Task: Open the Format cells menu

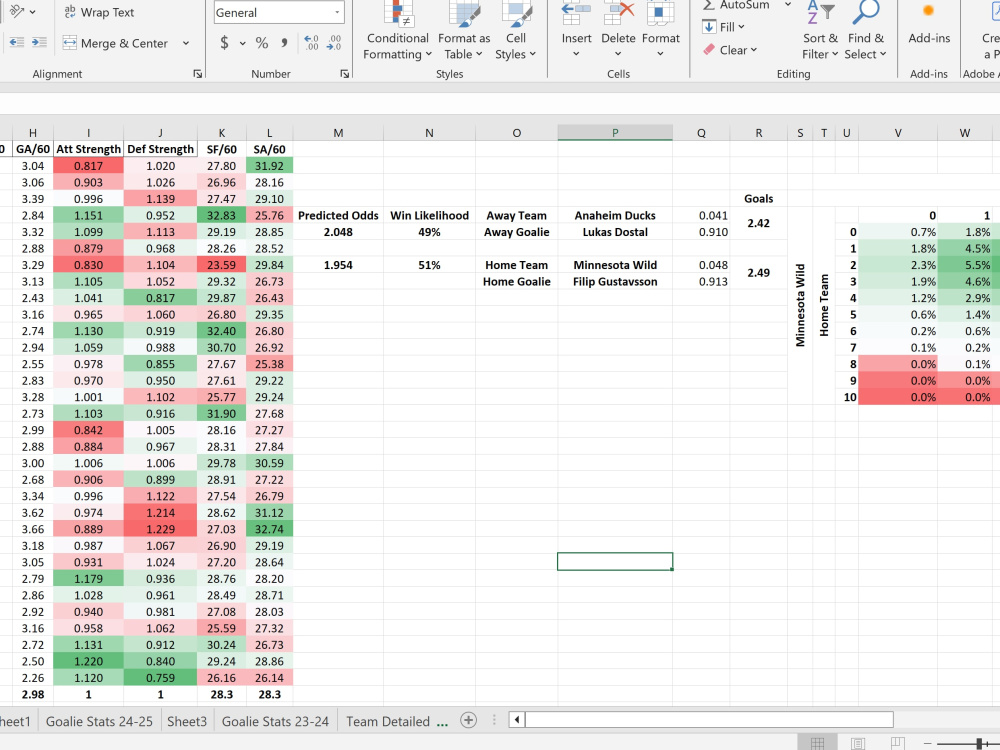Action: [x=661, y=31]
